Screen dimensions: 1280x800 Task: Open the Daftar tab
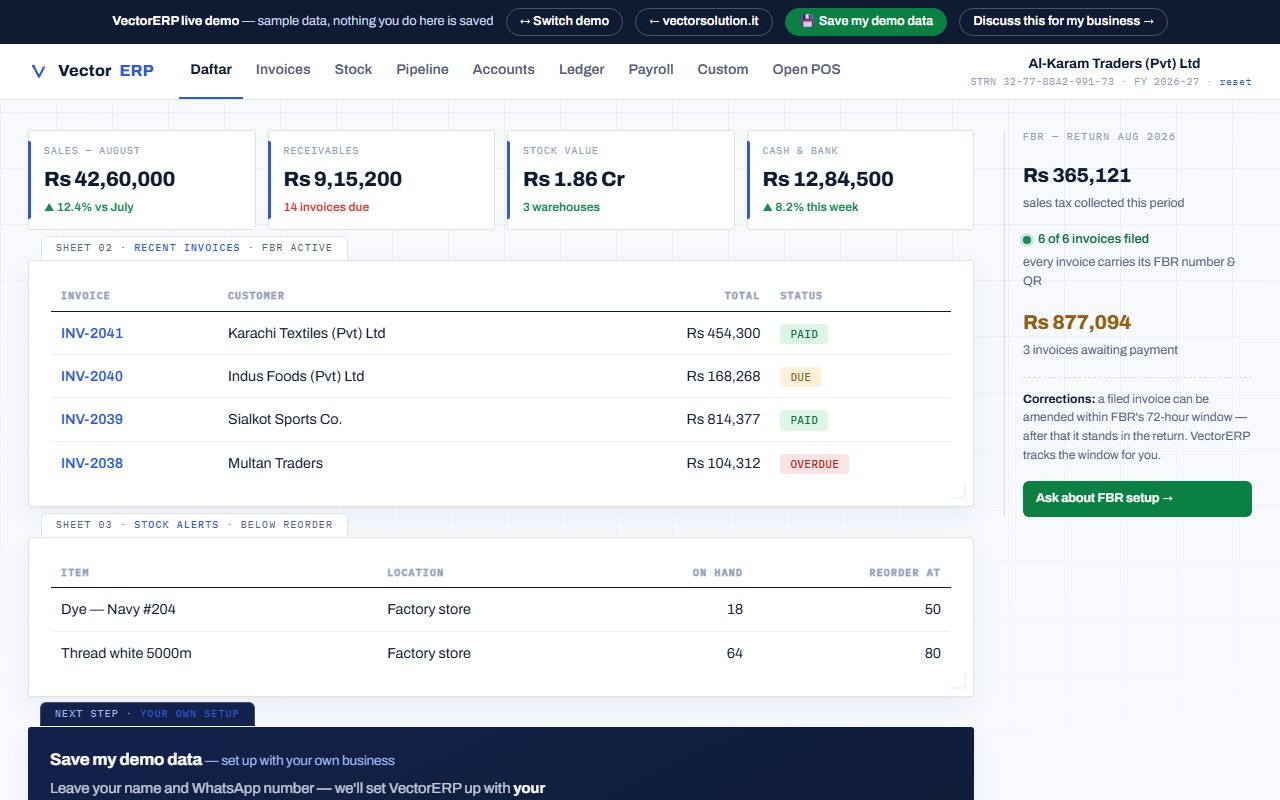[211, 69]
